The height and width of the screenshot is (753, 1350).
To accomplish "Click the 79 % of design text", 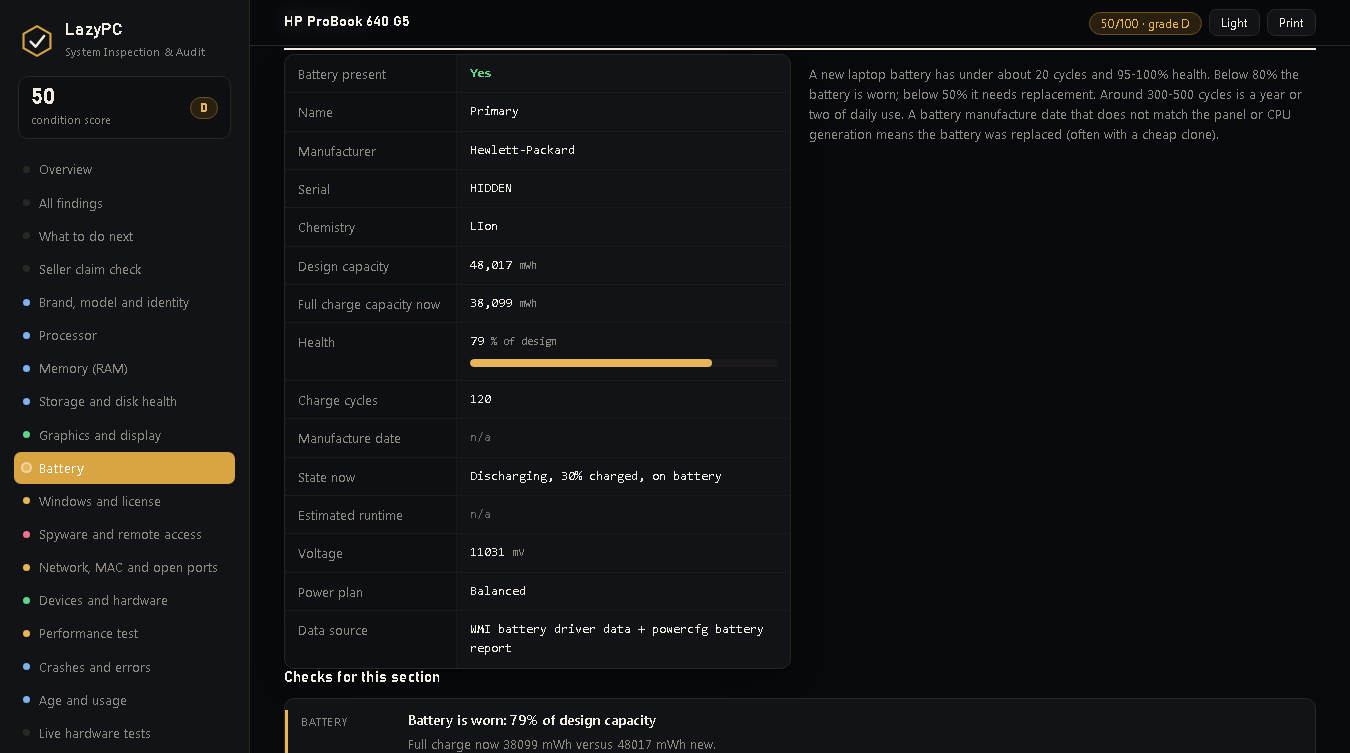I will [513, 341].
